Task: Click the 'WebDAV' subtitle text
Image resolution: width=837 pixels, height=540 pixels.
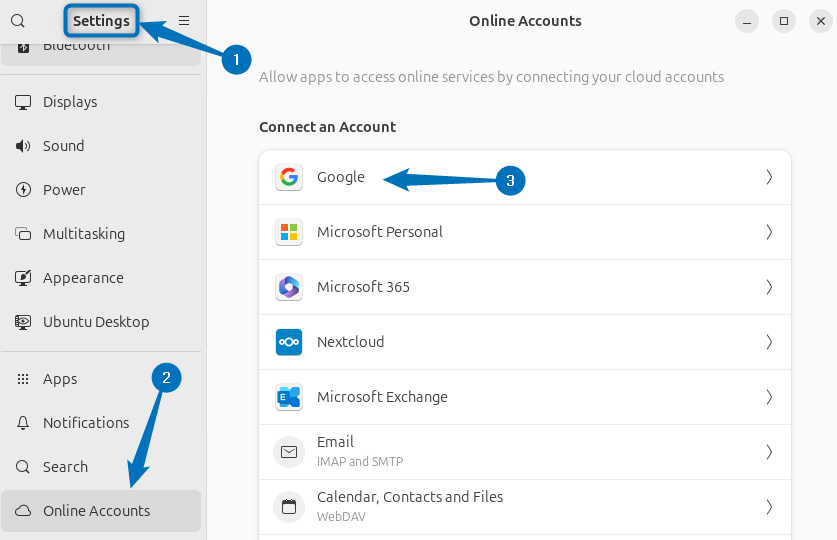Action: 341,517
